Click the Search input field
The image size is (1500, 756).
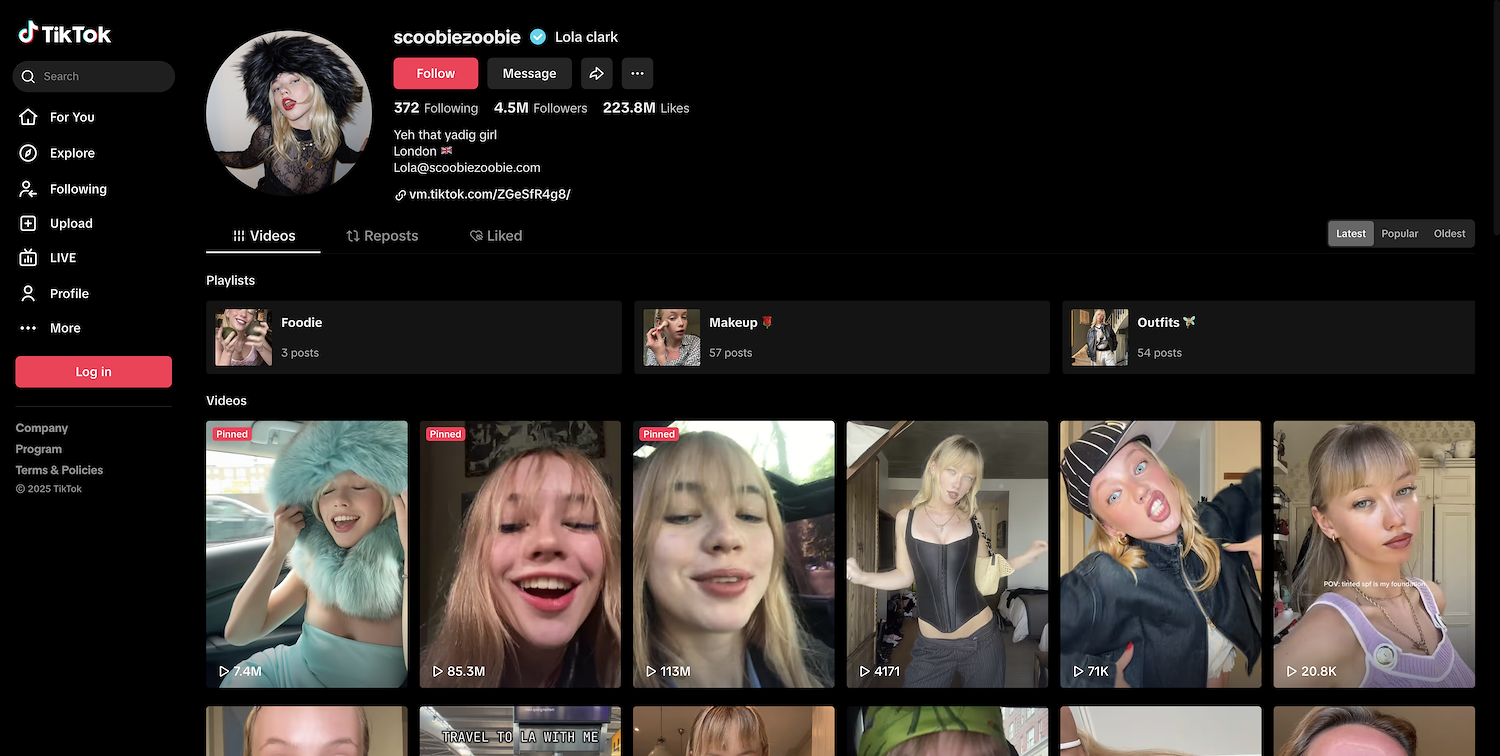pos(94,76)
